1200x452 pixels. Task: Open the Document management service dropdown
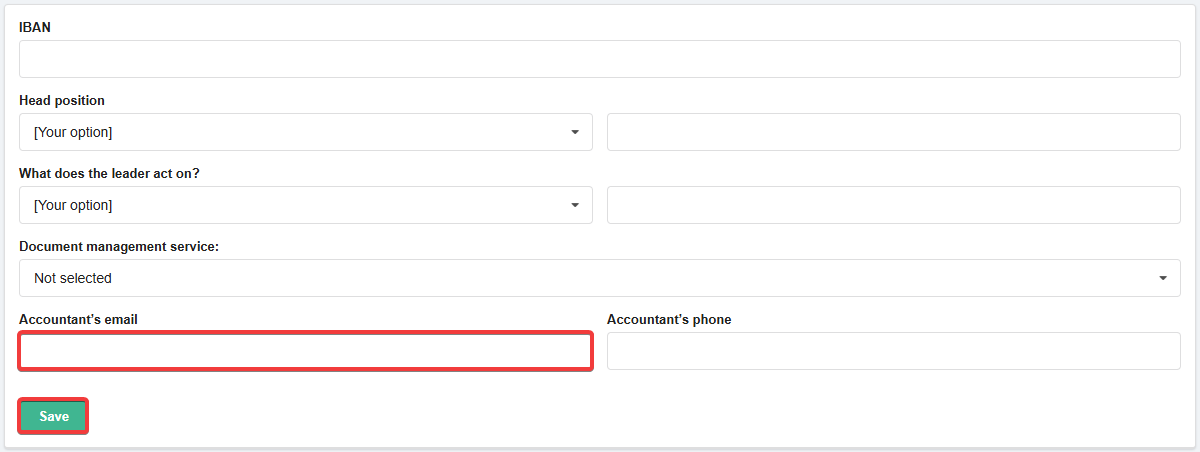[x=599, y=278]
